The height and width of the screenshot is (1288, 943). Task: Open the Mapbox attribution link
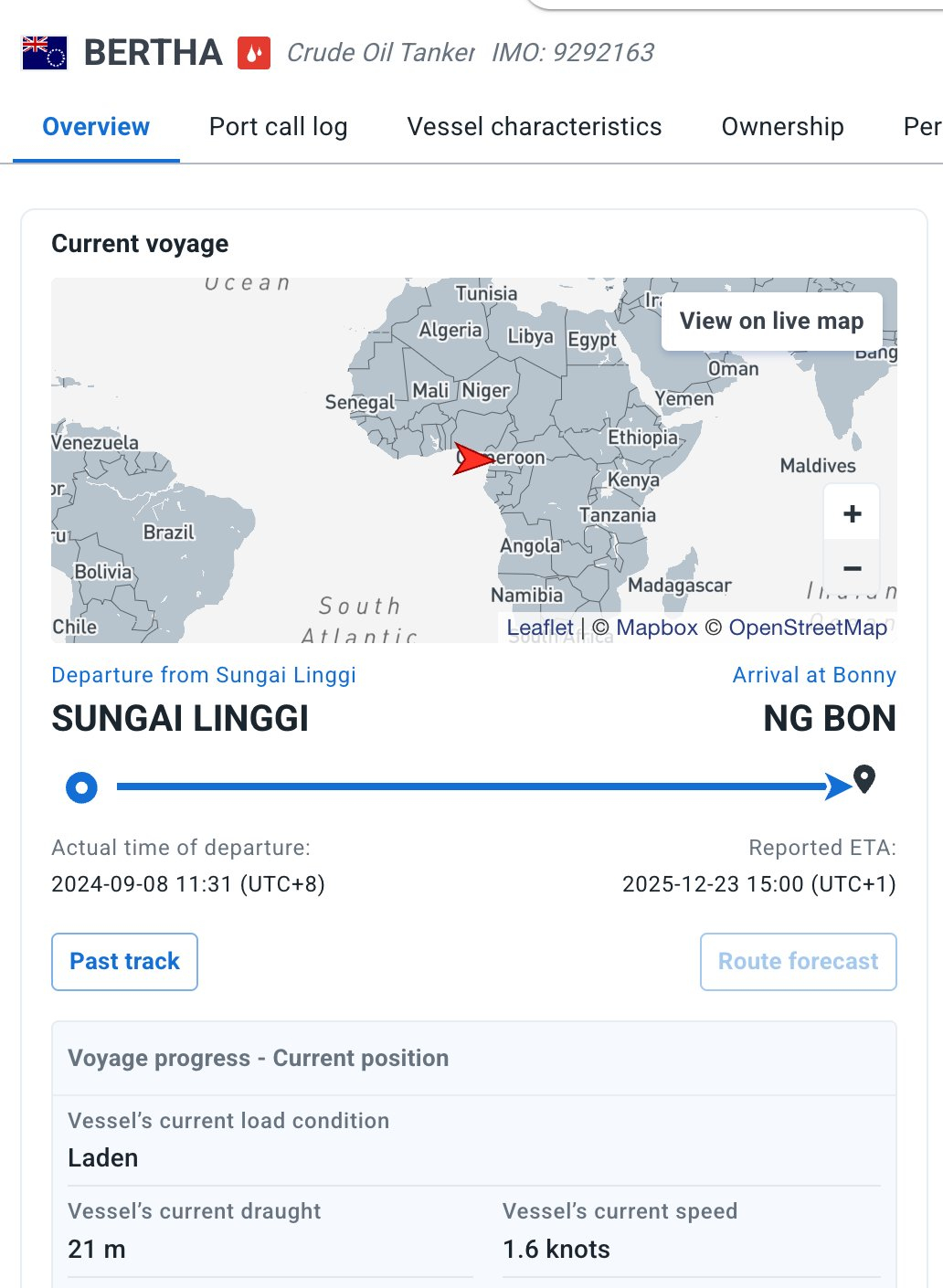(x=657, y=628)
